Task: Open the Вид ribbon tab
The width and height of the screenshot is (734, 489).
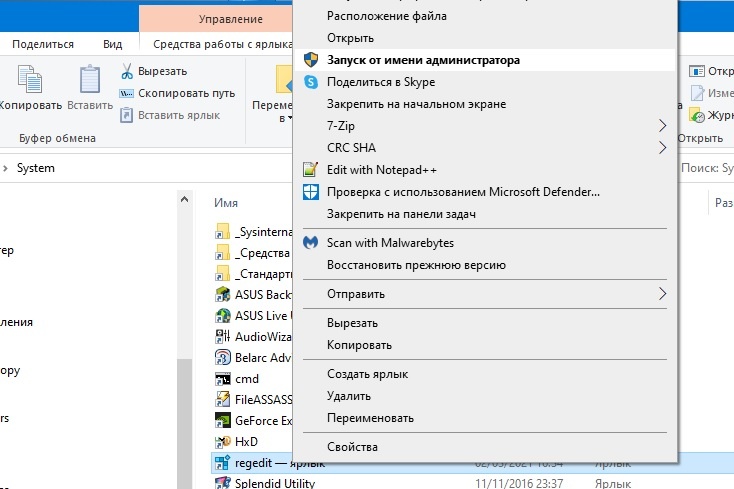Action: tap(112, 44)
